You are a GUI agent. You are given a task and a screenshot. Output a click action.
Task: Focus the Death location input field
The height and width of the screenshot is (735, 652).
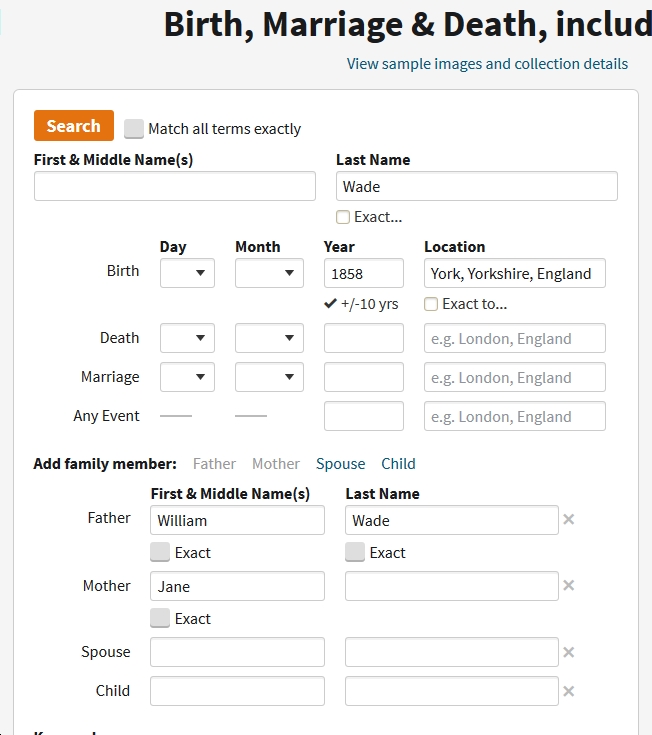pos(514,338)
